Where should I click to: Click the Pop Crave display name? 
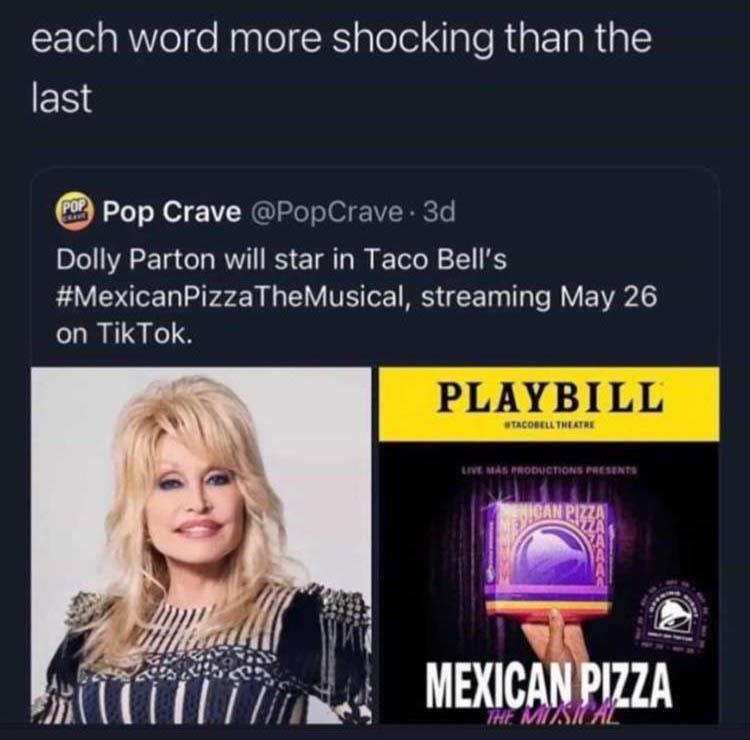point(172,212)
